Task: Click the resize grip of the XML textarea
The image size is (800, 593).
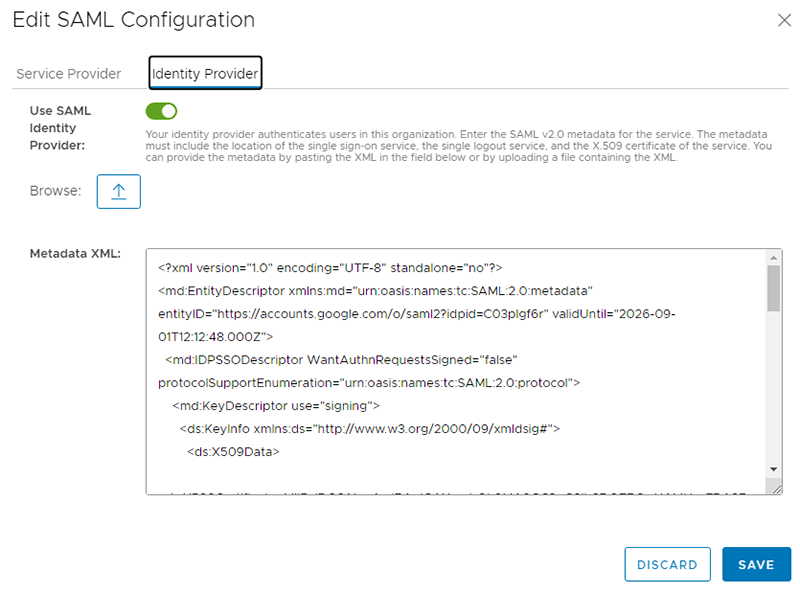Action: coord(776,488)
